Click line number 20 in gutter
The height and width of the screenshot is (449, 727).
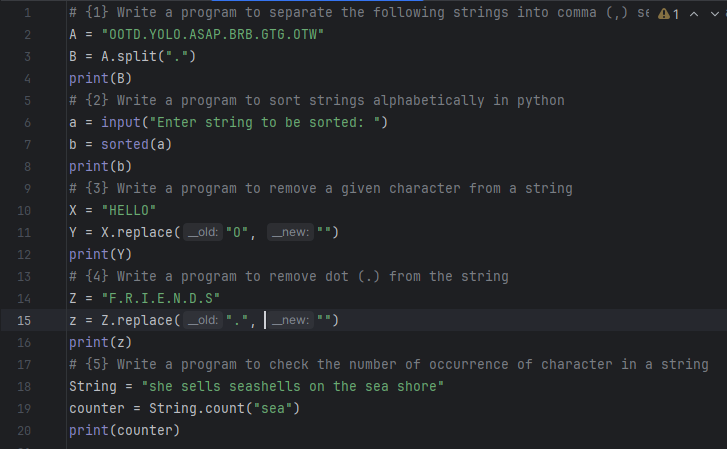[24, 430]
